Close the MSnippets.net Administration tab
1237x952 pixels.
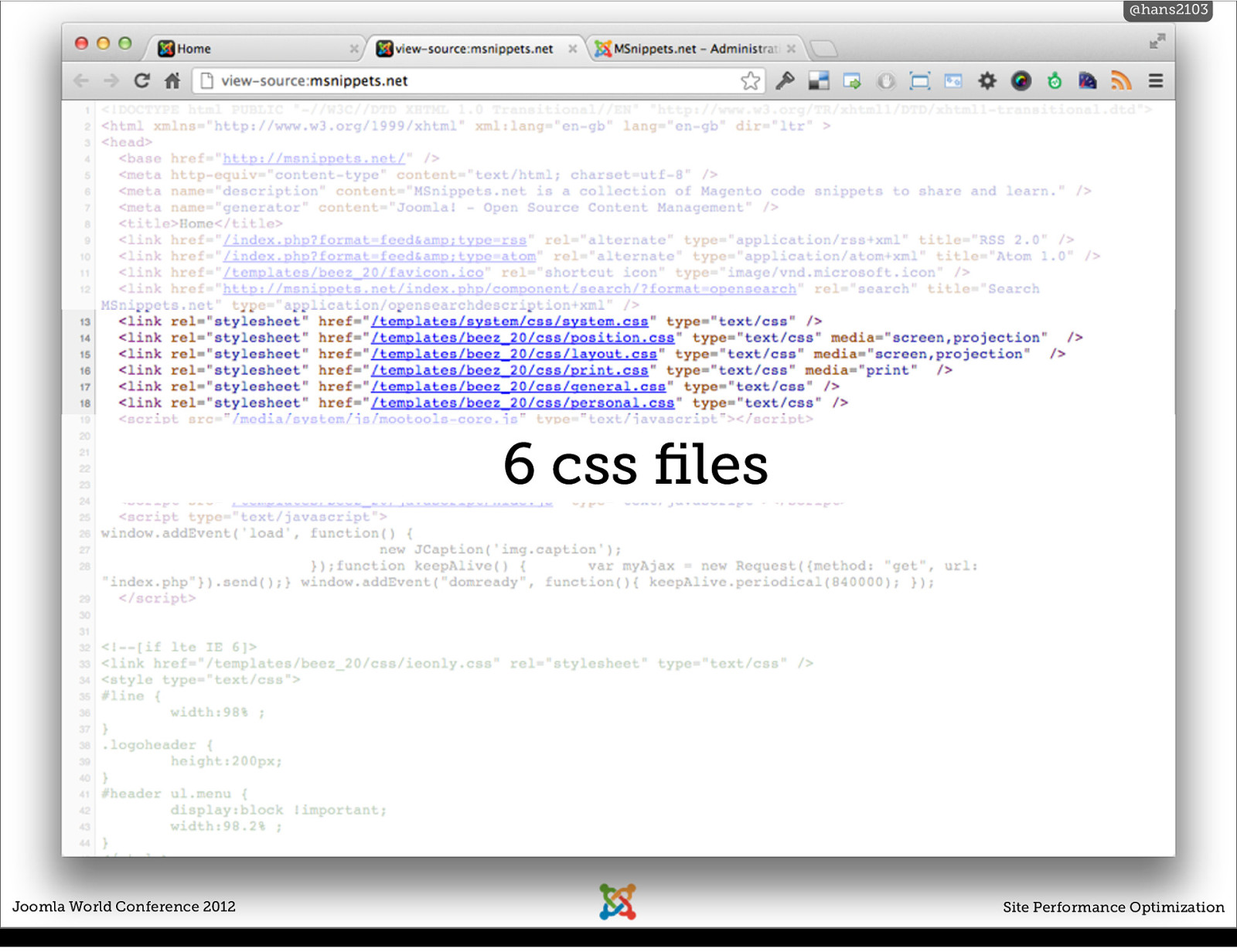pos(791,49)
